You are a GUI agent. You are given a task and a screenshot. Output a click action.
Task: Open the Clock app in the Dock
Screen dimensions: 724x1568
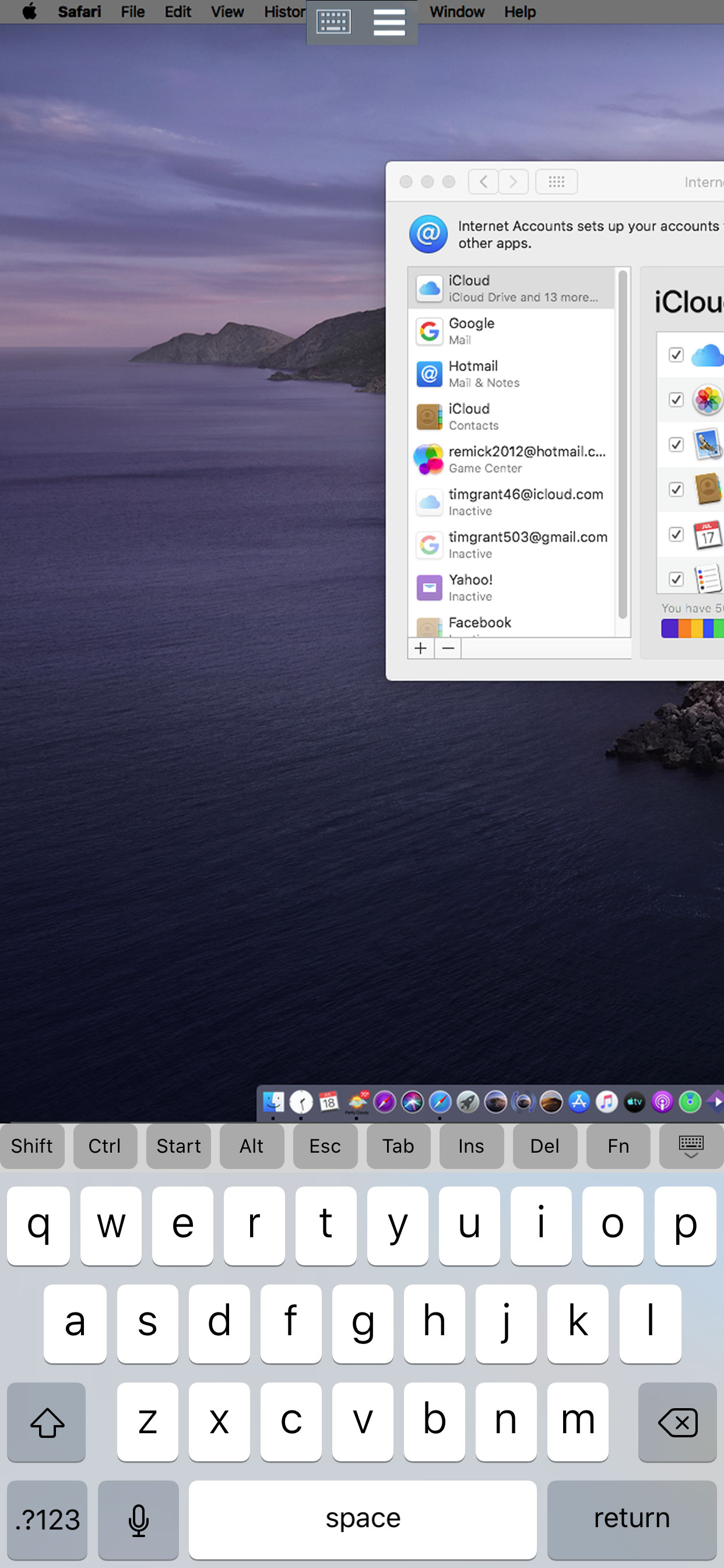[301, 1102]
